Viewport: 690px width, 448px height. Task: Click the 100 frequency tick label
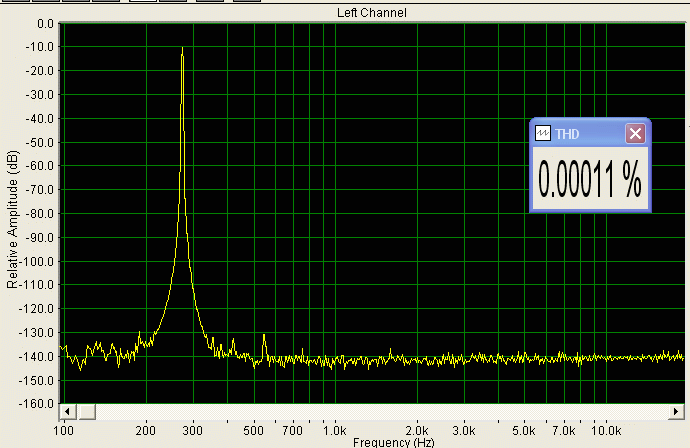(x=63, y=430)
